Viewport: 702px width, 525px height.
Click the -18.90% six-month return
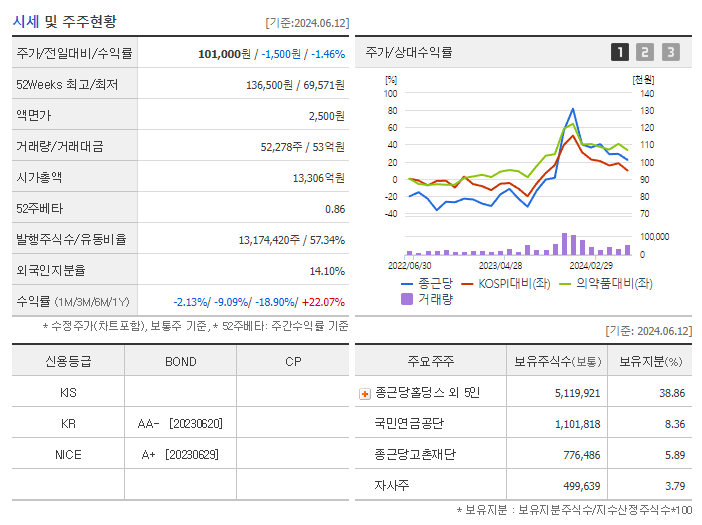(x=274, y=302)
